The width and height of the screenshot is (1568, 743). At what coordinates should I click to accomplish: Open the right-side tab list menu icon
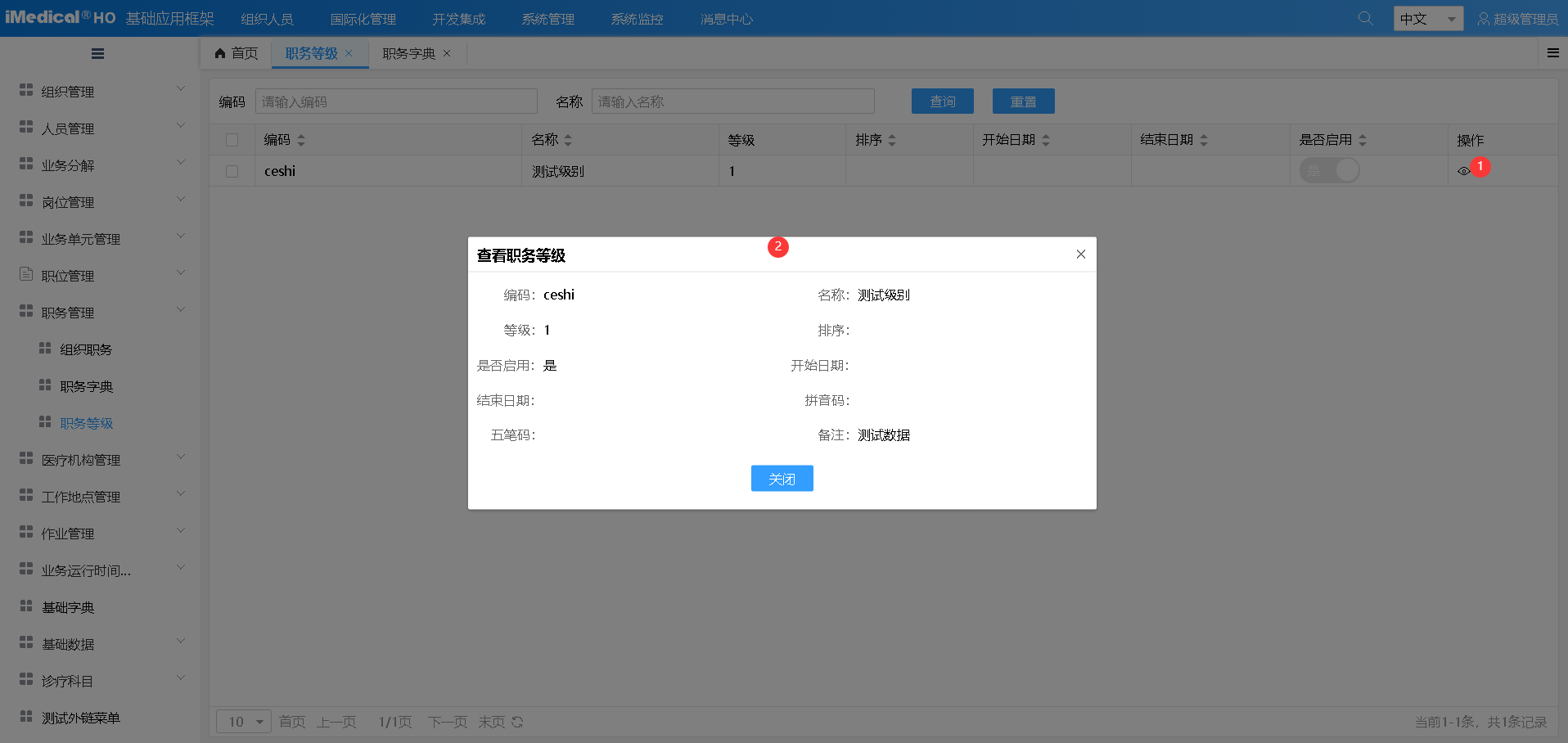click(1552, 53)
